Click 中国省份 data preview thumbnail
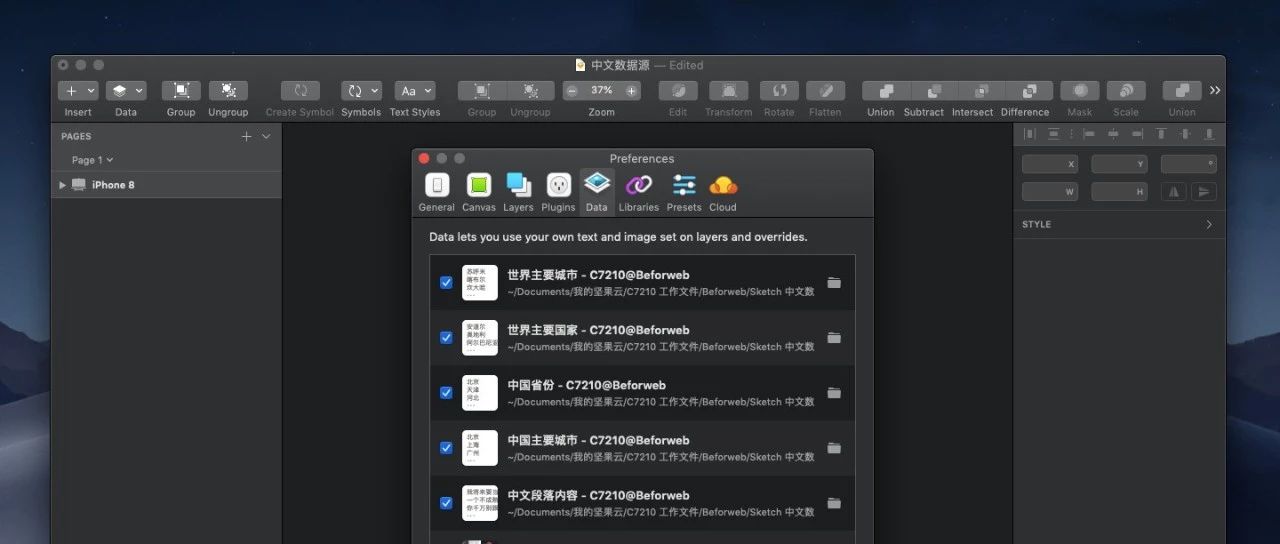The height and width of the screenshot is (544, 1280). [480, 393]
